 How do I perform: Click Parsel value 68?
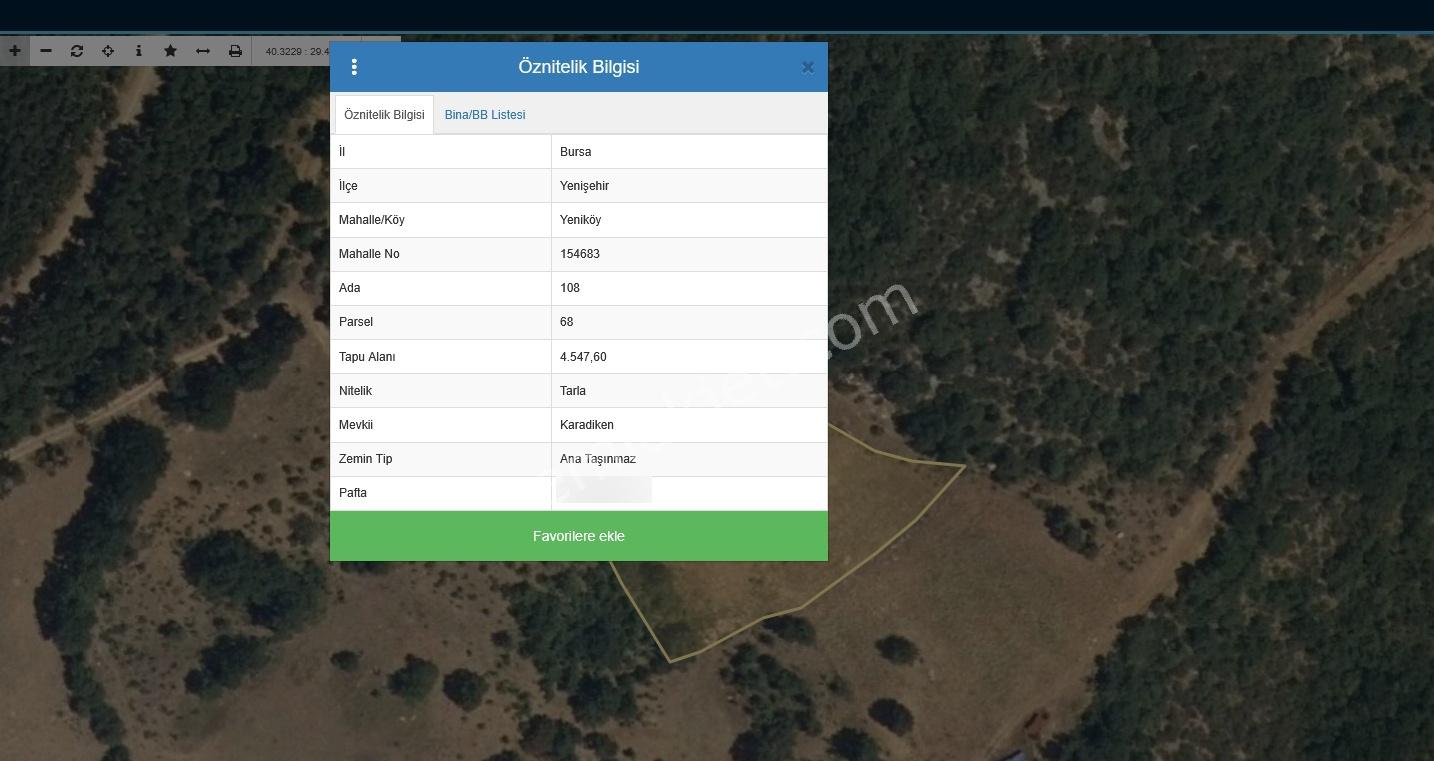[x=567, y=322]
